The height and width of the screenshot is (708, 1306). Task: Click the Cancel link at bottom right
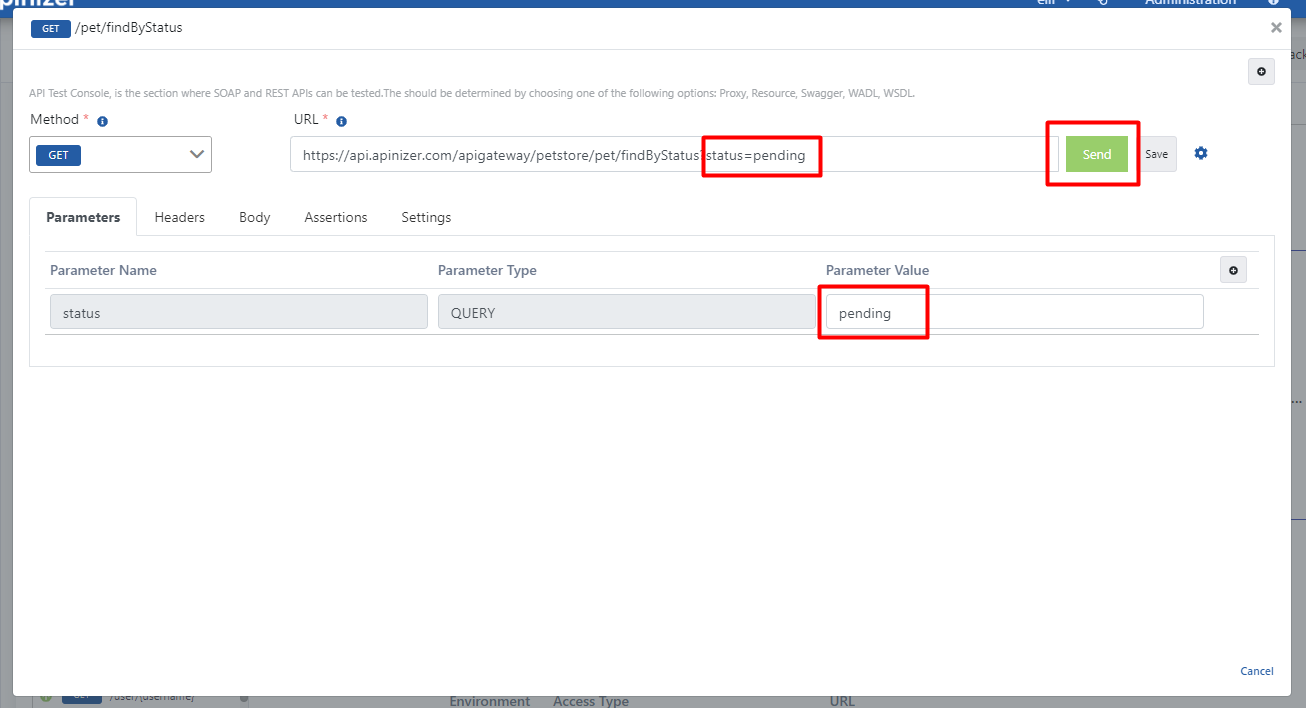(1256, 671)
